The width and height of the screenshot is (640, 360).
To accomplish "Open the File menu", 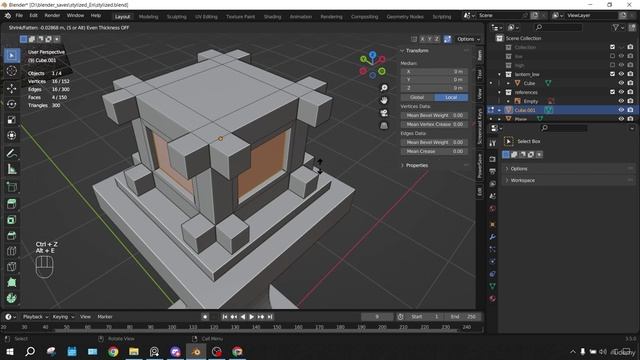I will (x=19, y=16).
